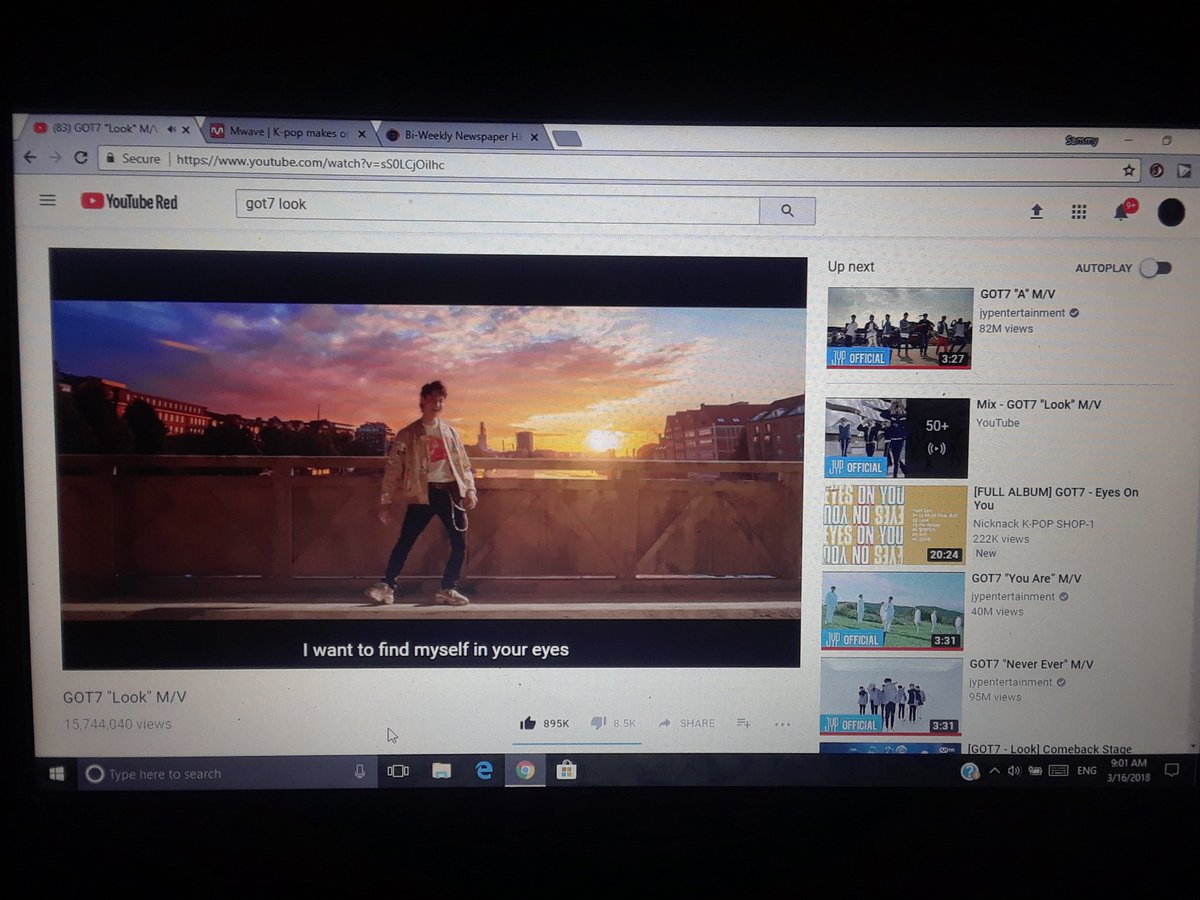Image resolution: width=1200 pixels, height=900 pixels.
Task: Launch Microsoft Edge from the taskbar
Action: click(484, 770)
